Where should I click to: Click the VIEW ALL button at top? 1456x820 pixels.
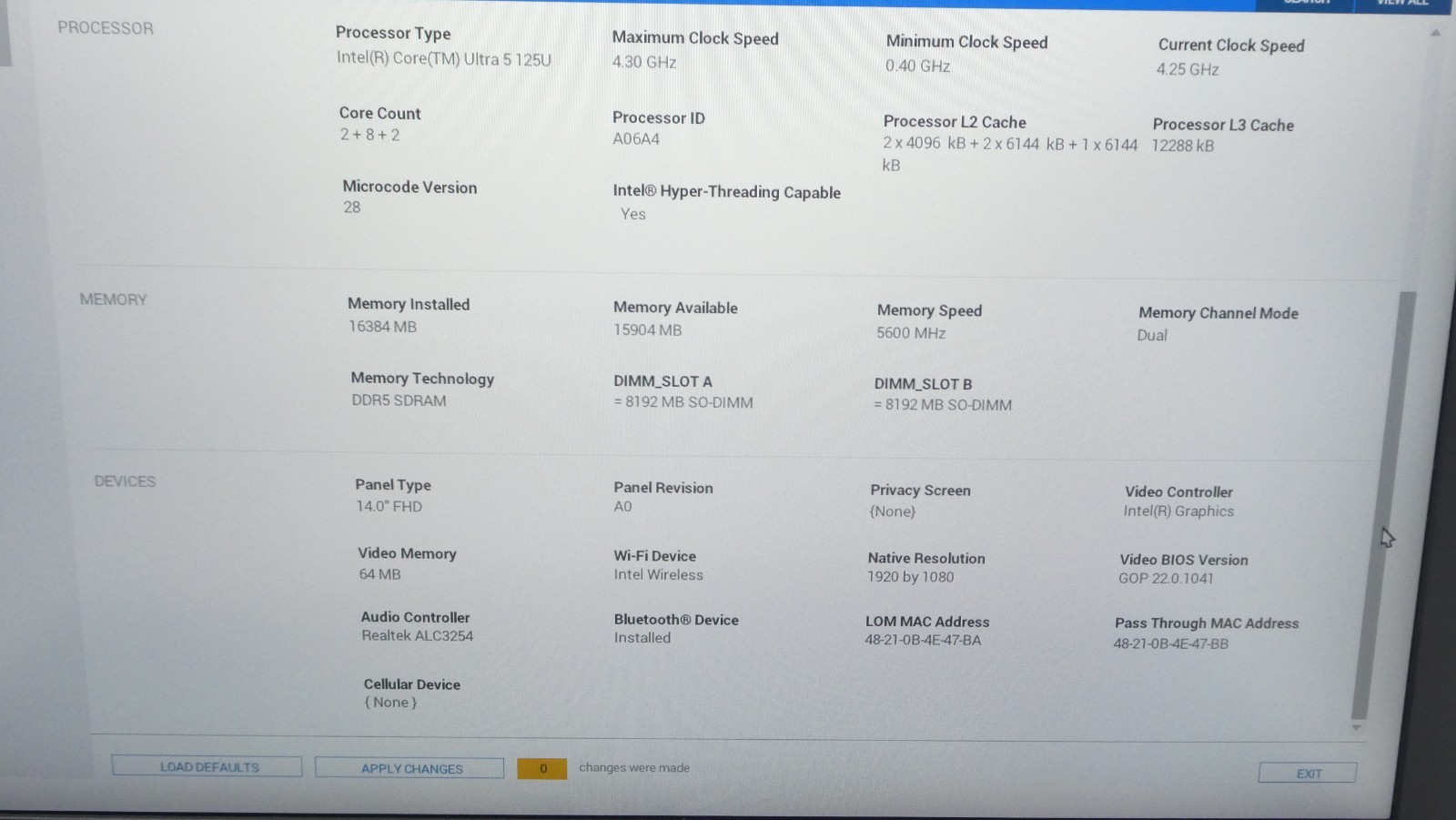tap(1402, 4)
